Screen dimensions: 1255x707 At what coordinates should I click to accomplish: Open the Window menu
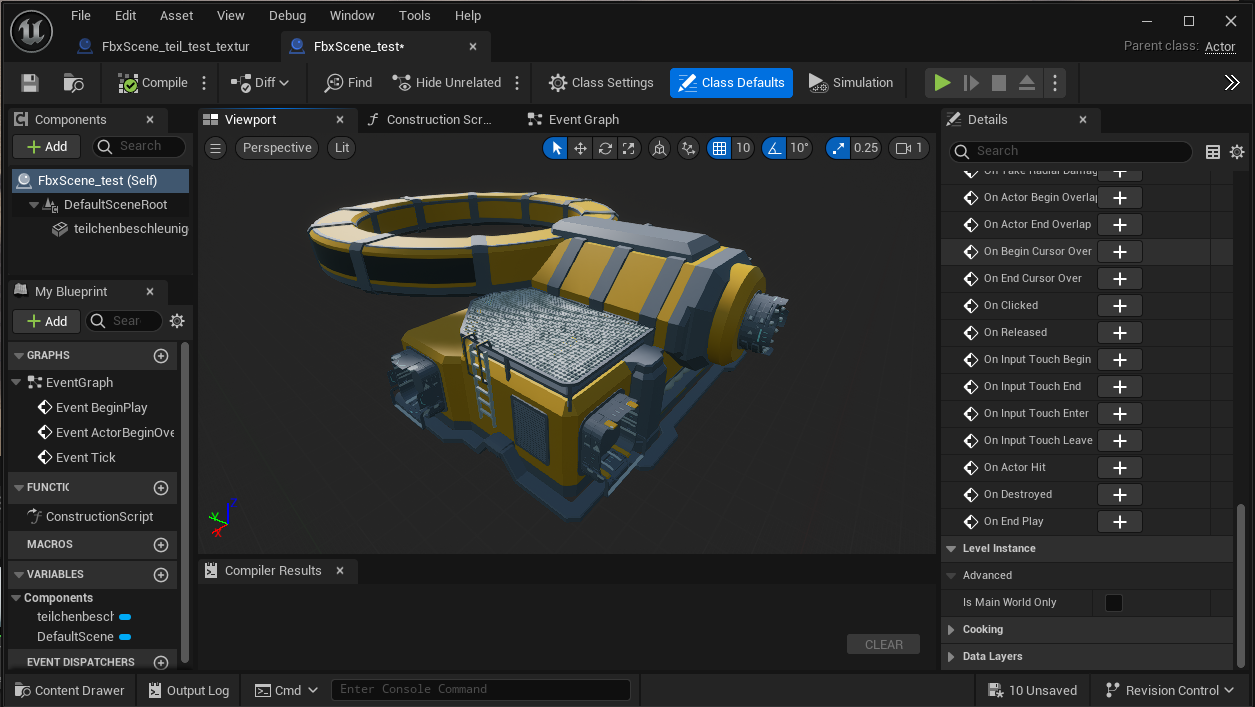(352, 16)
